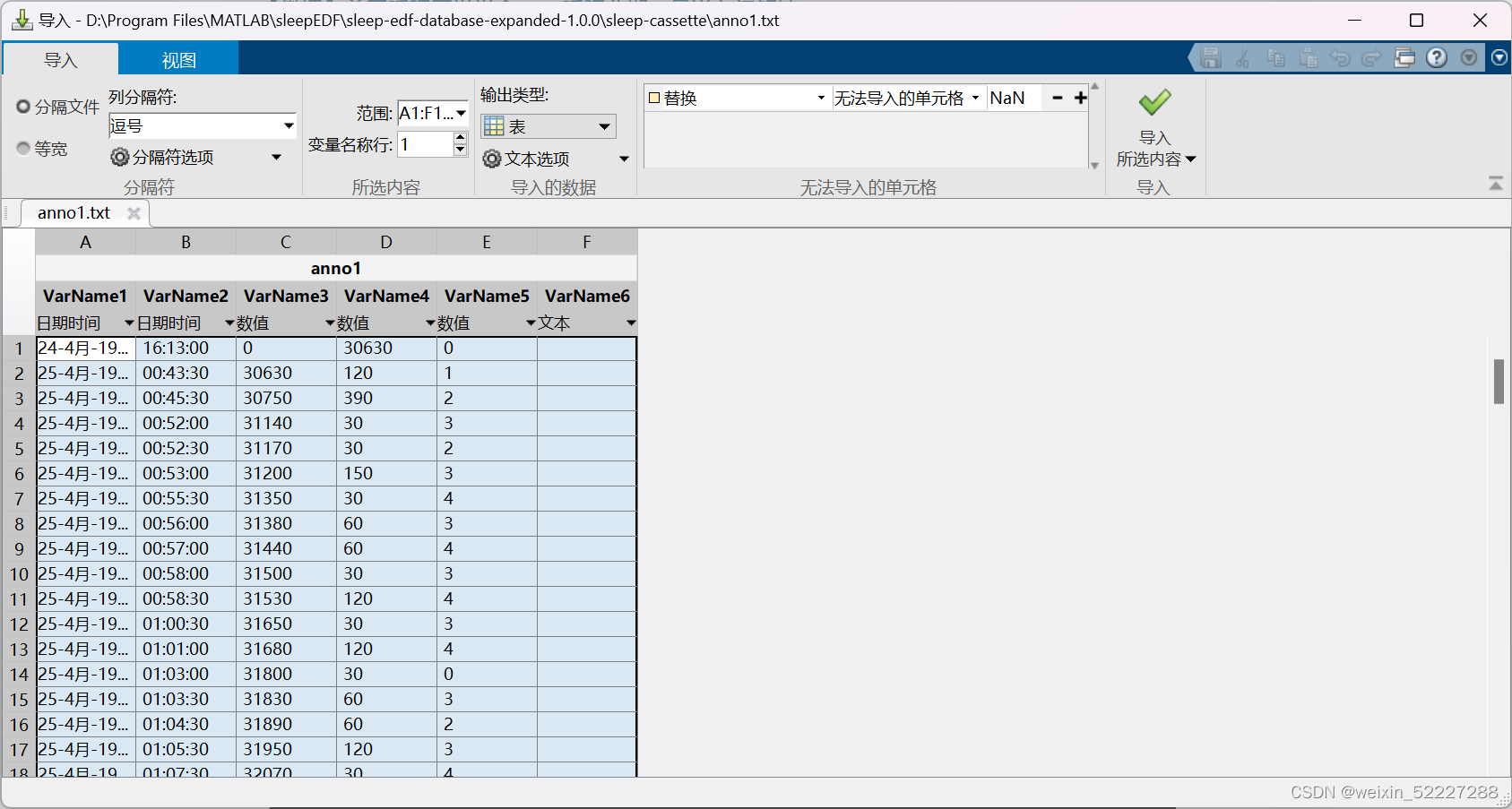1512x809 pixels.
Task: Click the variable names row input field
Action: click(x=425, y=144)
